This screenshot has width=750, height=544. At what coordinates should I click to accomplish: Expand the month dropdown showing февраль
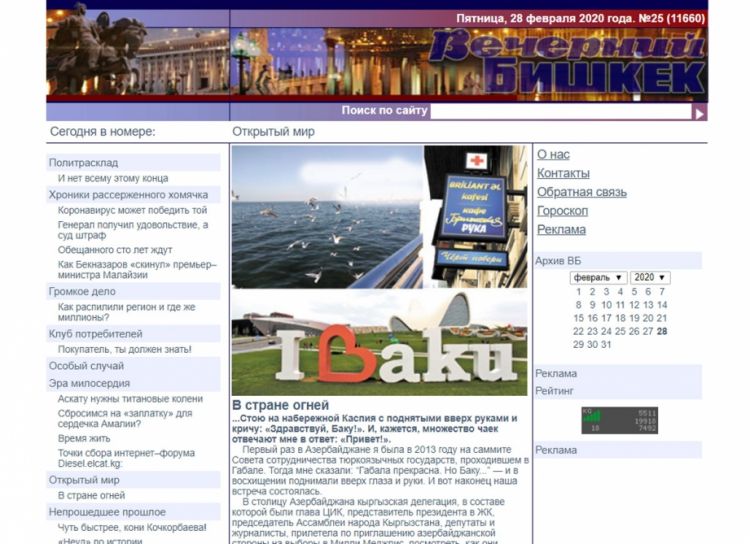click(x=598, y=277)
